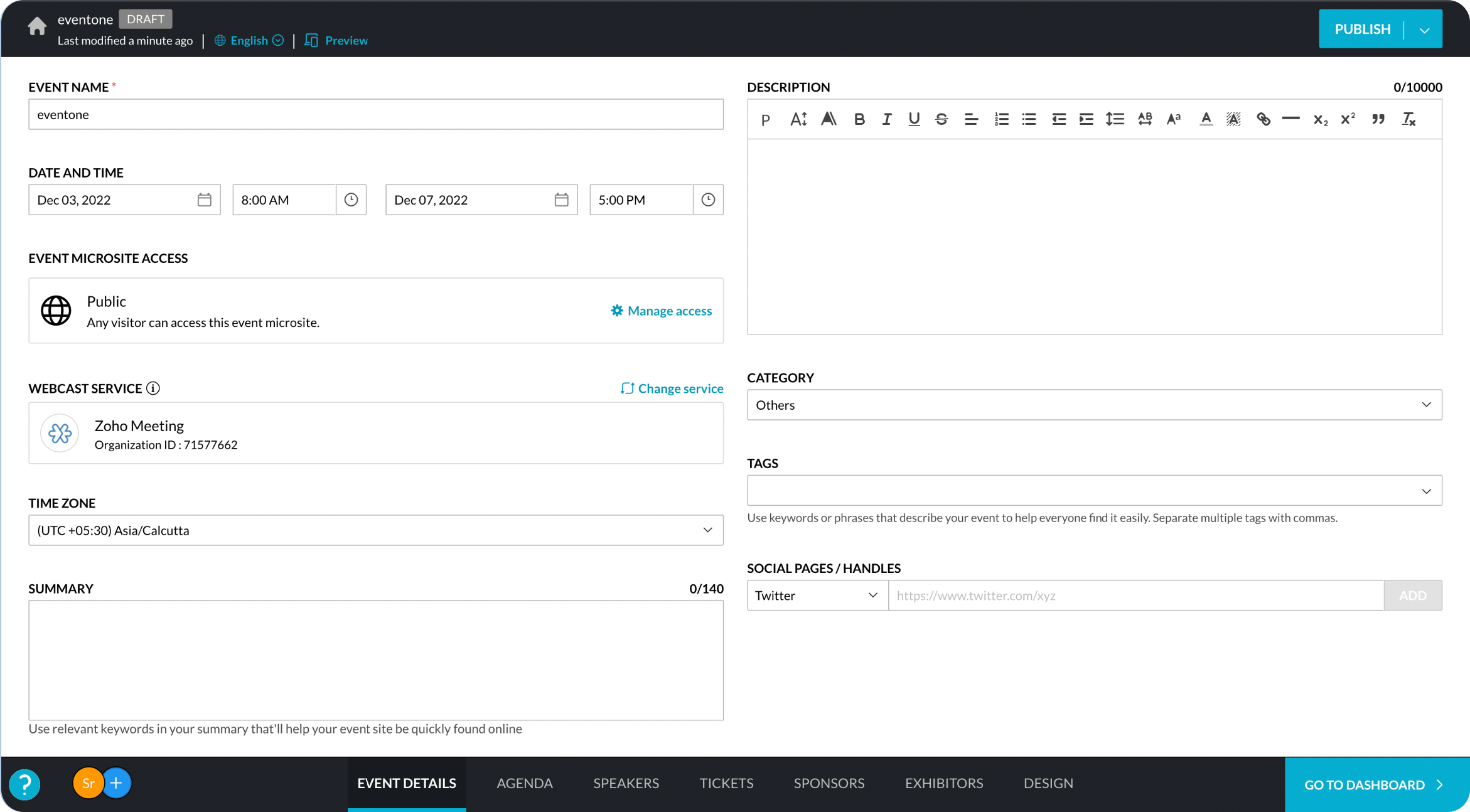Open Twitter social platform dropdown
The height and width of the screenshot is (812, 1470).
coord(817,595)
